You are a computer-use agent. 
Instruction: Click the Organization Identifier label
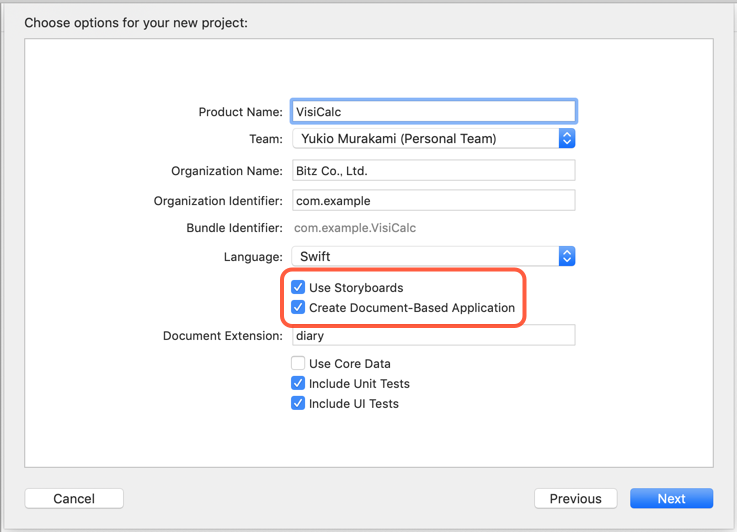218,201
